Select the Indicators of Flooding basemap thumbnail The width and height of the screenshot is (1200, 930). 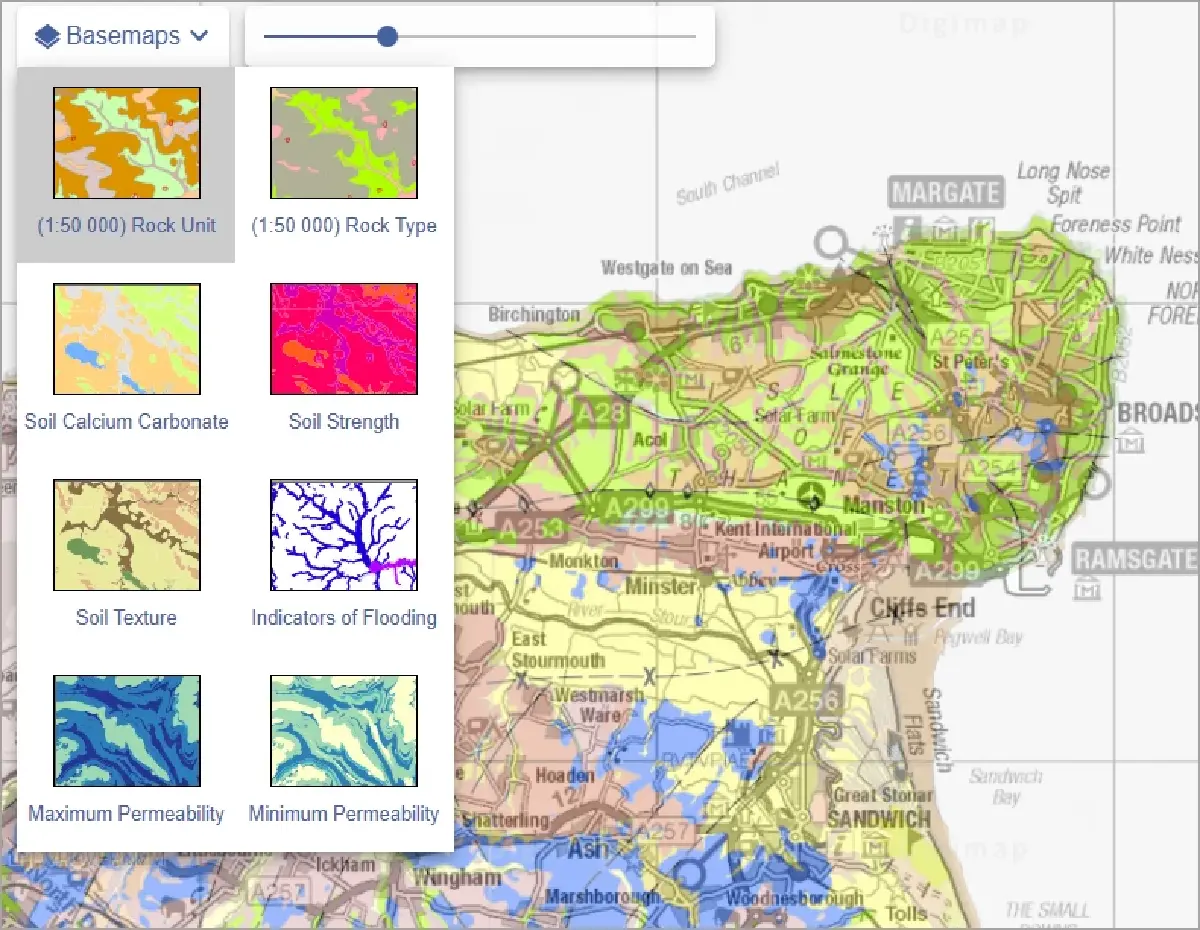tap(343, 535)
